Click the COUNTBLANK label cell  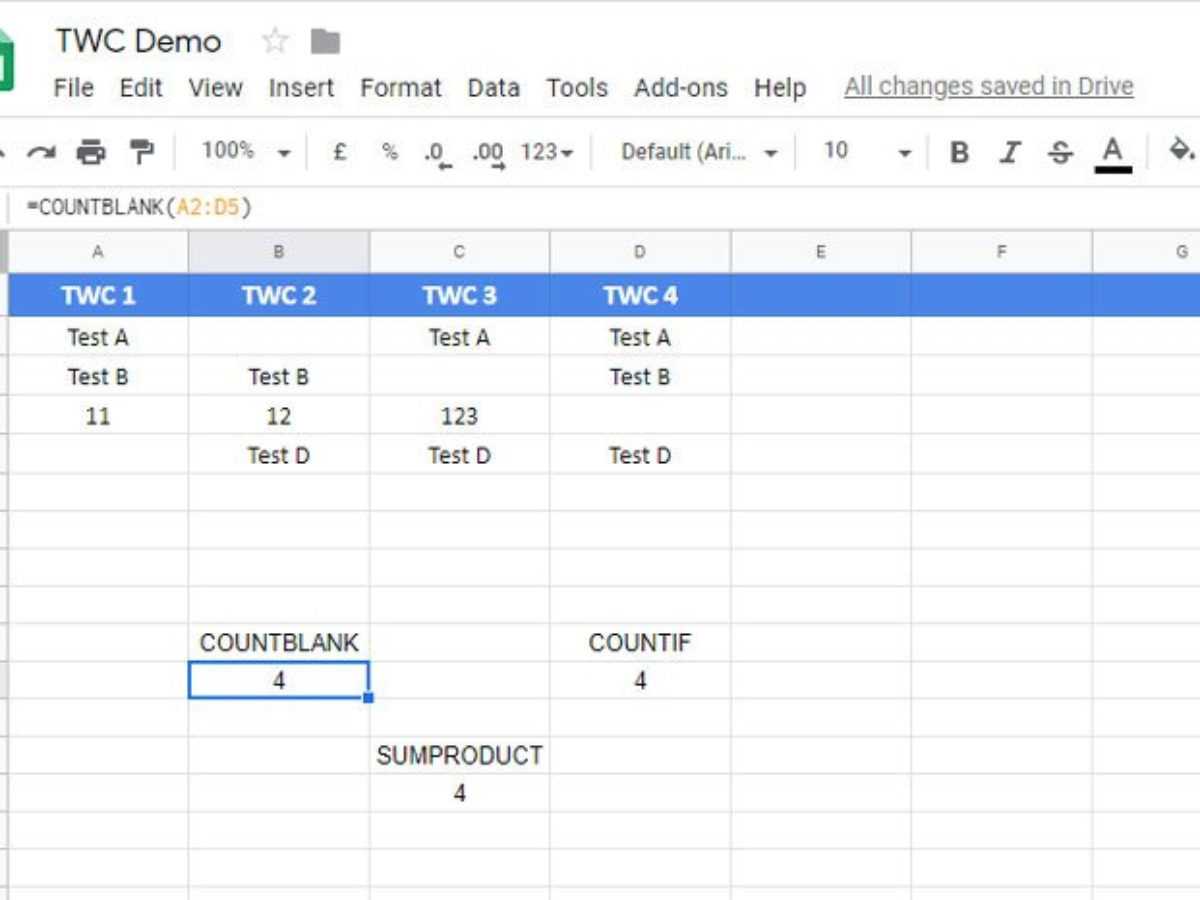click(279, 642)
